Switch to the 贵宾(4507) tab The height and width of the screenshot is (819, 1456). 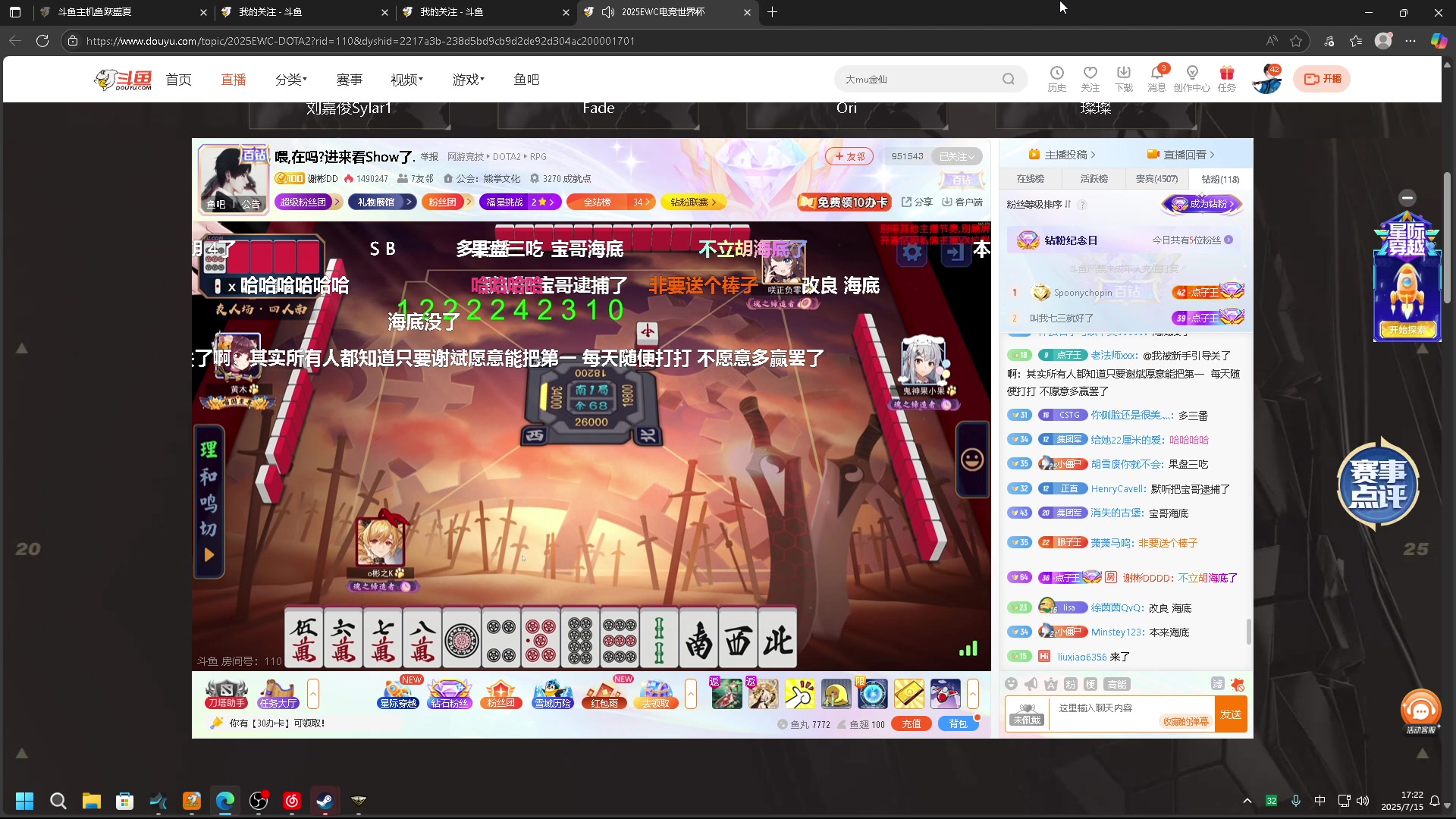(x=1156, y=179)
